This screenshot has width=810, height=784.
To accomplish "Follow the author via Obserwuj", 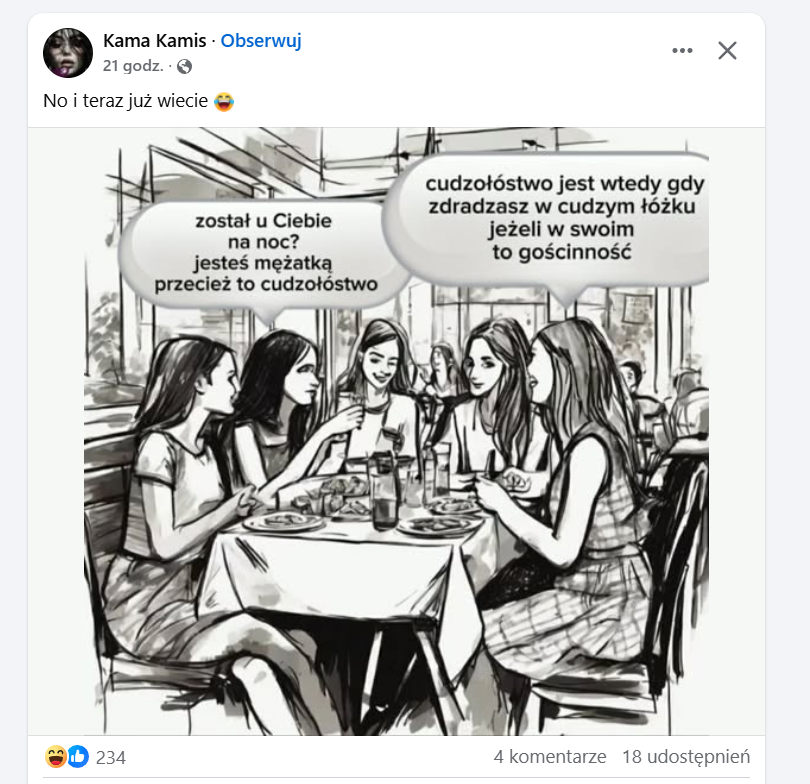I will [x=261, y=41].
